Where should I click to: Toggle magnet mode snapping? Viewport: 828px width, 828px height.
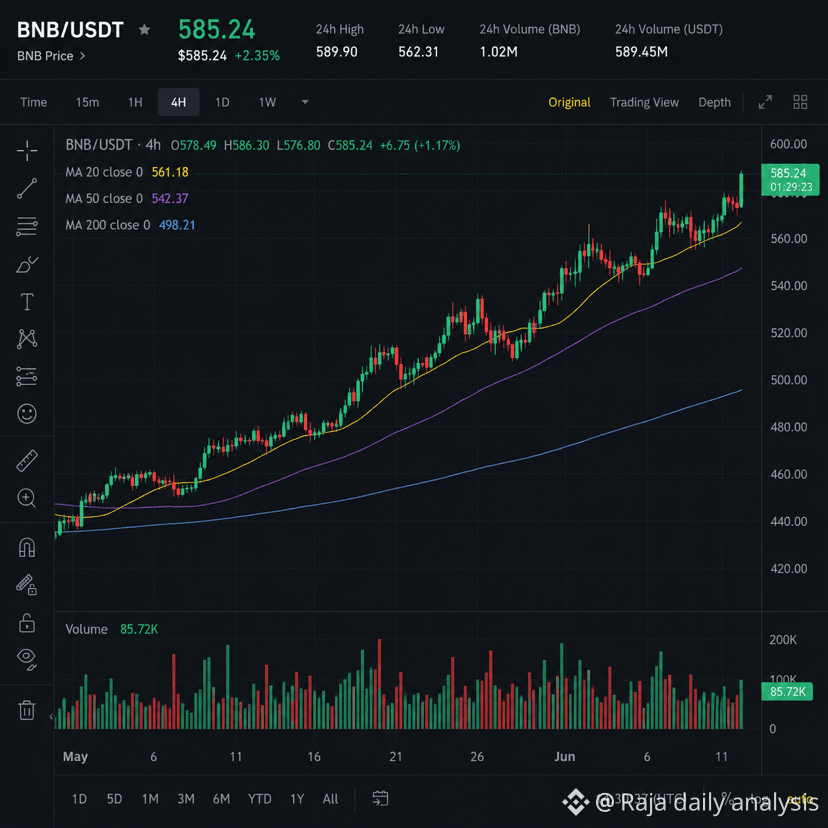point(27,547)
